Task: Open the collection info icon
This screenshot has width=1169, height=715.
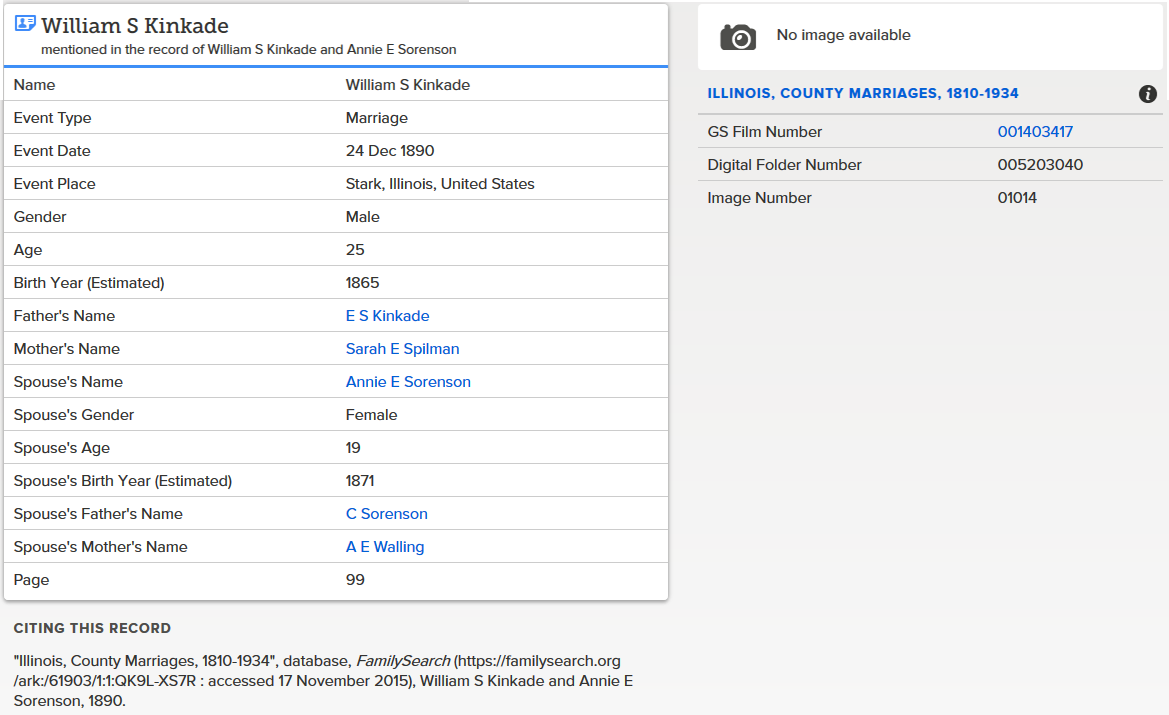Action: [x=1147, y=94]
